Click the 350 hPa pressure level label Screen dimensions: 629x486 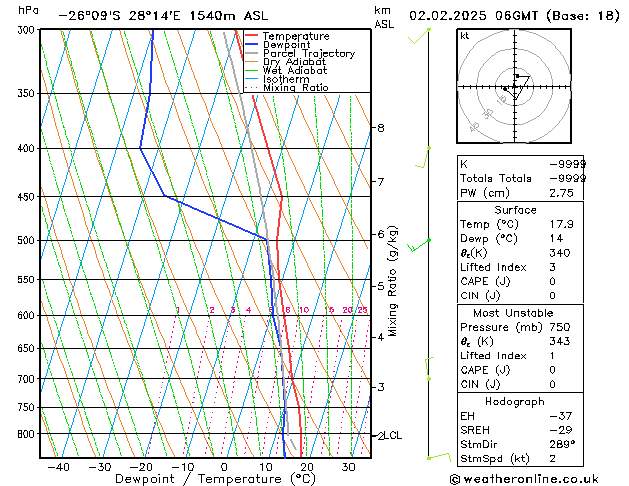point(26,93)
